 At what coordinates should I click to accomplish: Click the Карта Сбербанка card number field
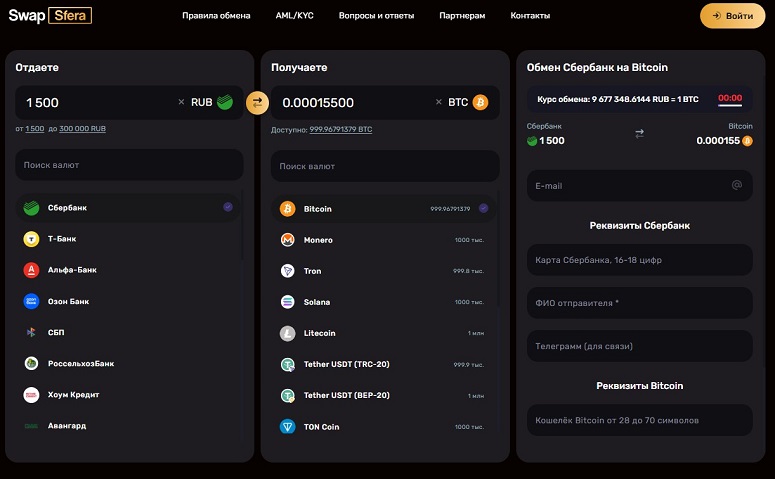coord(640,260)
